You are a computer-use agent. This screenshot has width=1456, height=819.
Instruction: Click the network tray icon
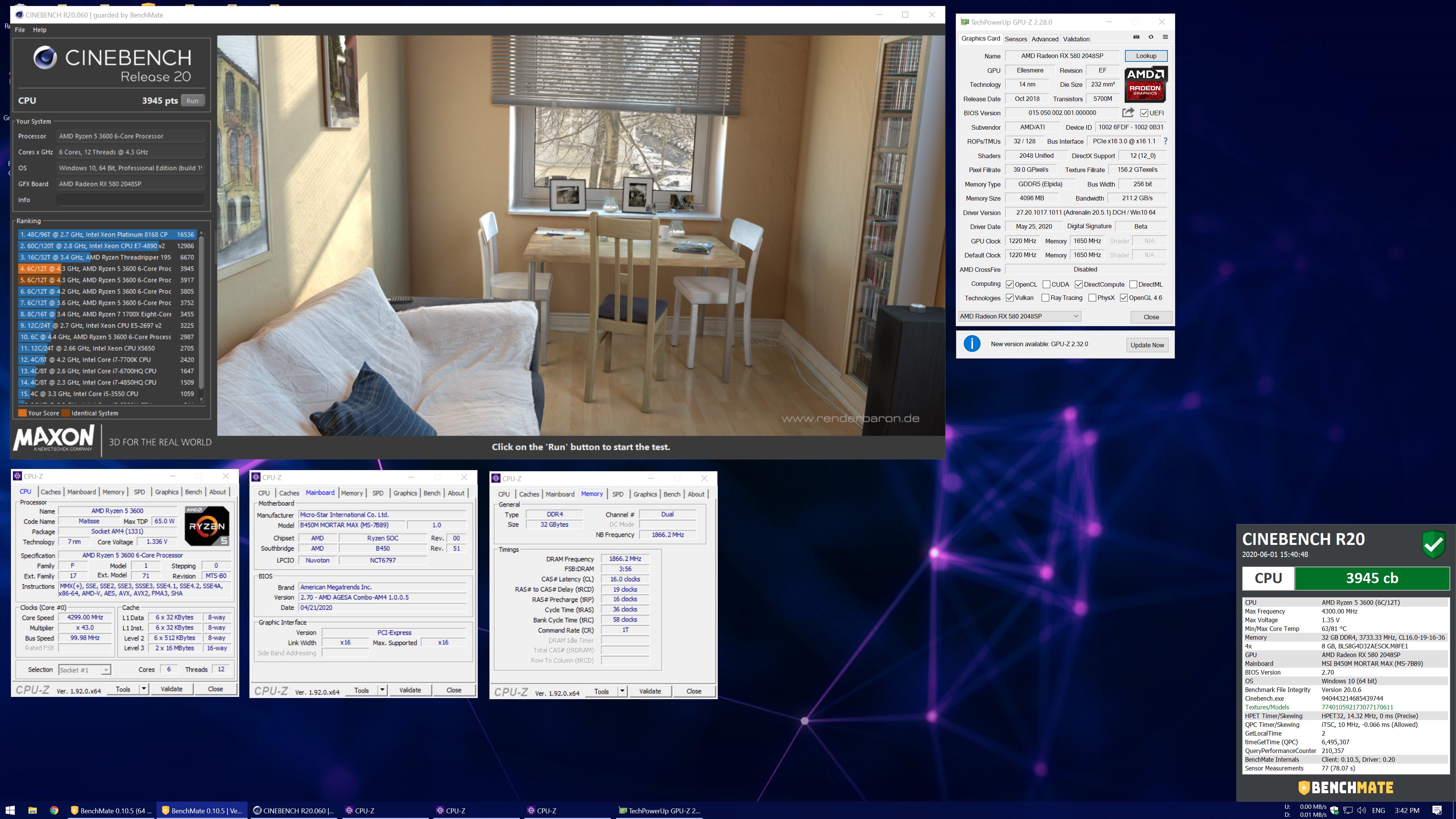1348,810
